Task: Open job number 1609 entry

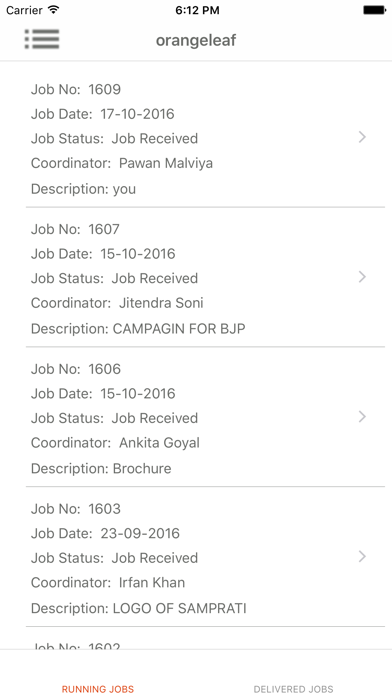Action: pos(75,90)
